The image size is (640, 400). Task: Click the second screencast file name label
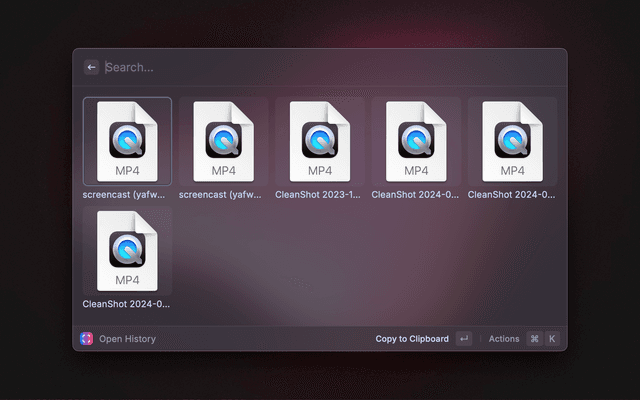point(223,195)
